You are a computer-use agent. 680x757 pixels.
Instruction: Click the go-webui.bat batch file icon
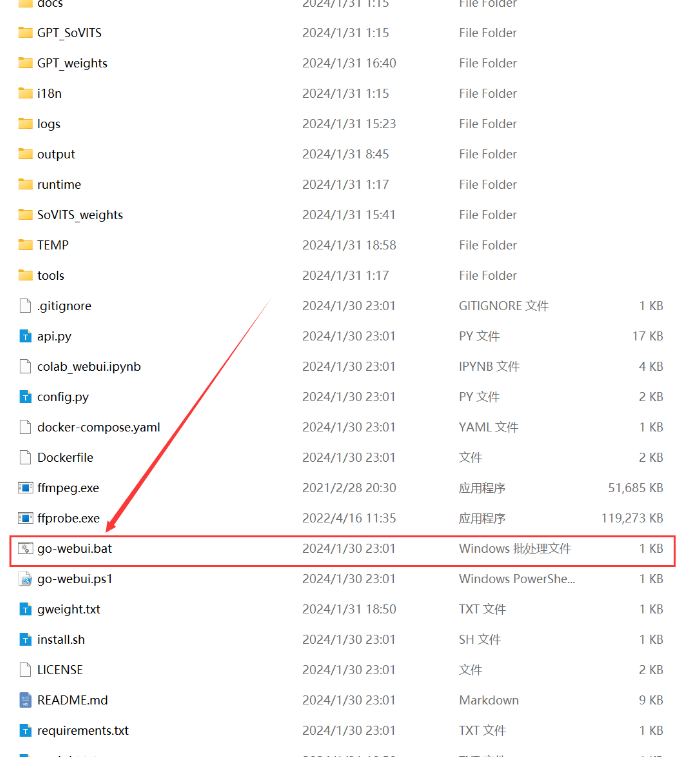[x=26, y=549]
